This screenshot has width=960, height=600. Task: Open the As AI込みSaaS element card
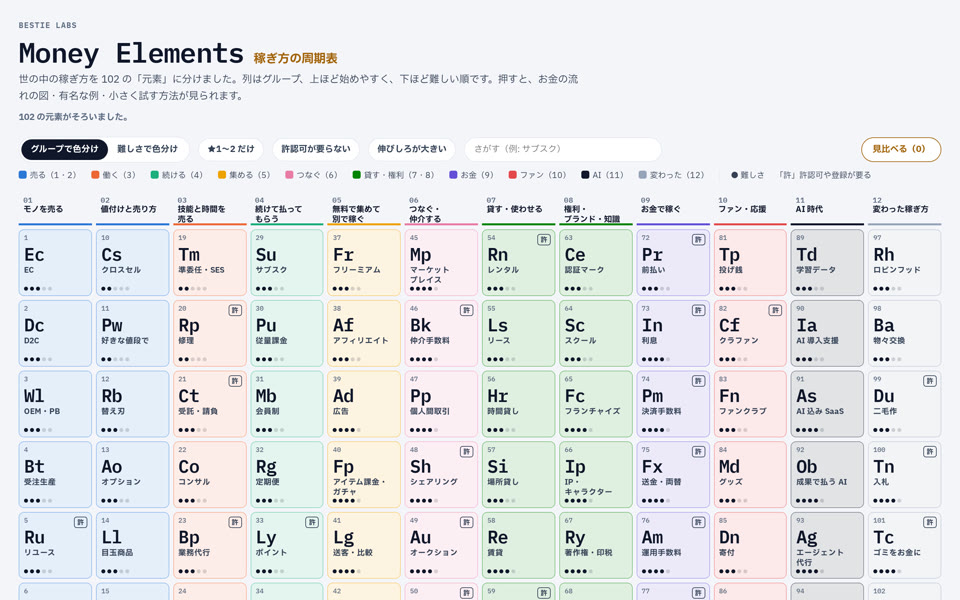827,404
